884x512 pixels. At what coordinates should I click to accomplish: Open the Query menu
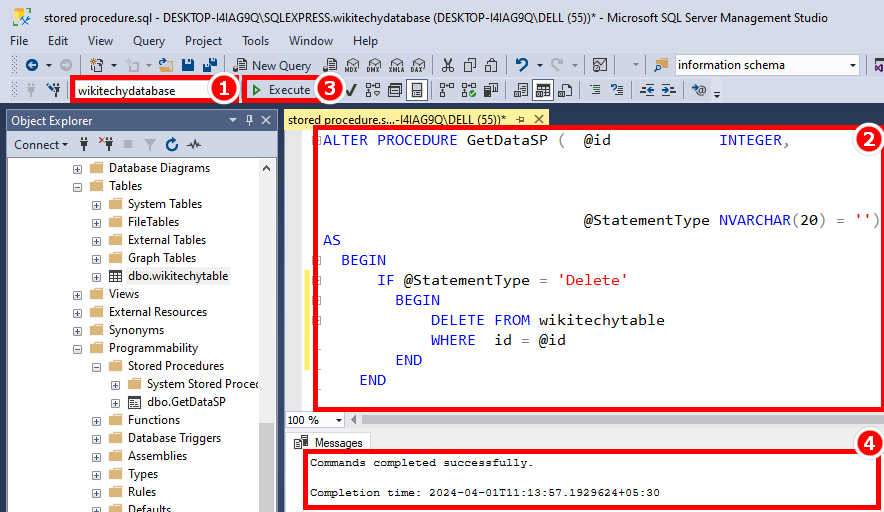click(x=149, y=41)
